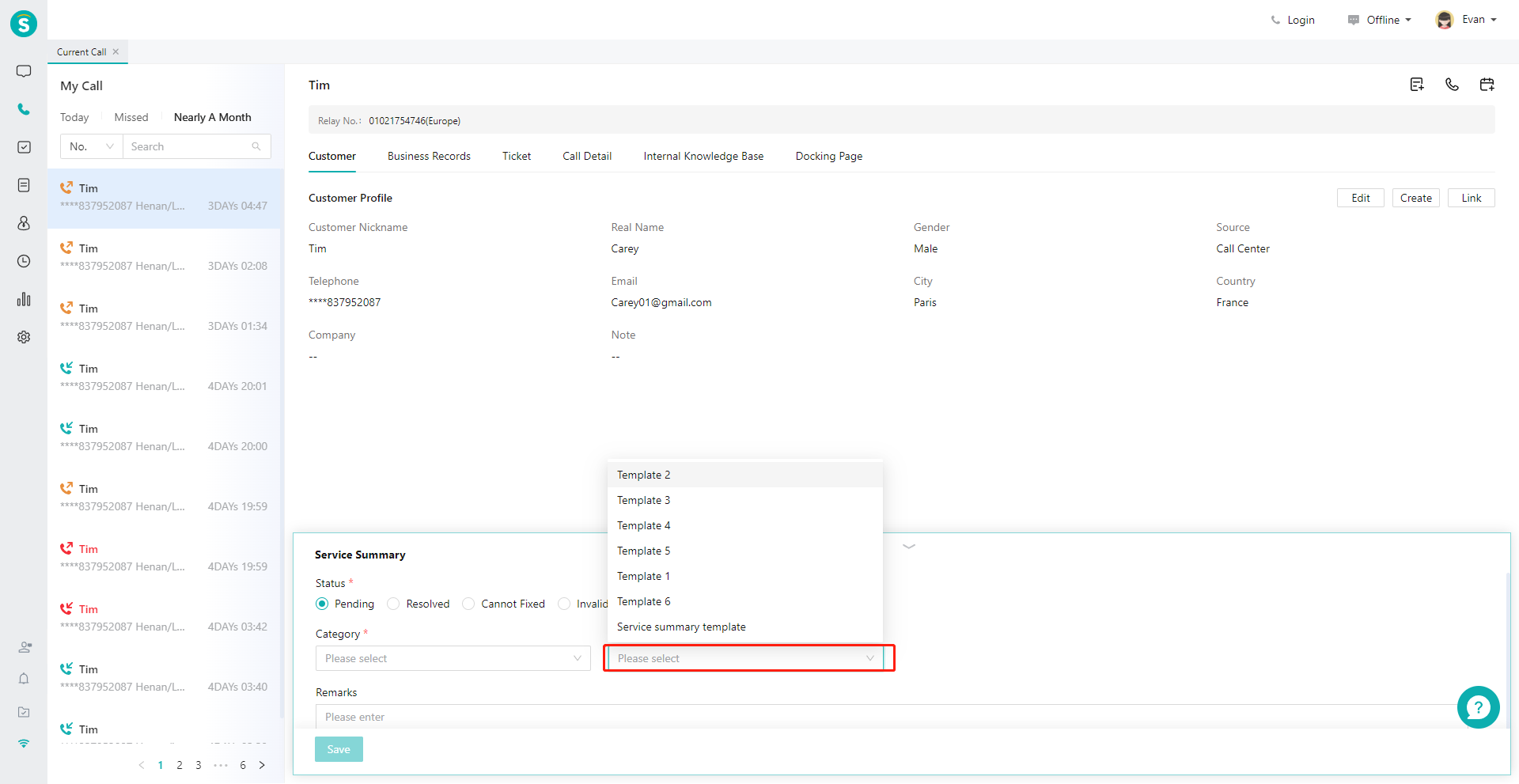Choose Template 6 from the list

pyautogui.click(x=745, y=601)
